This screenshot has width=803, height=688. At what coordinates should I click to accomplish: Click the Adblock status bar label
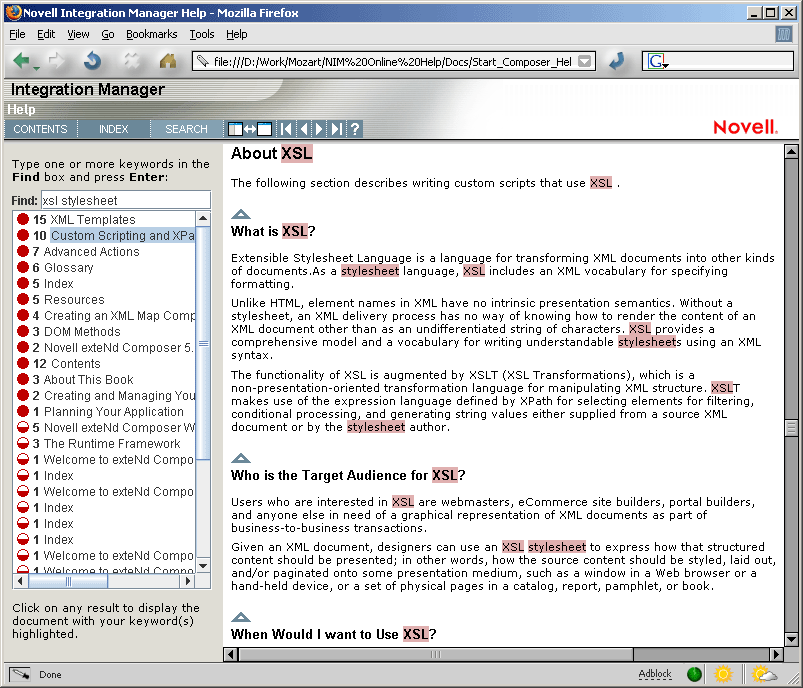point(654,674)
